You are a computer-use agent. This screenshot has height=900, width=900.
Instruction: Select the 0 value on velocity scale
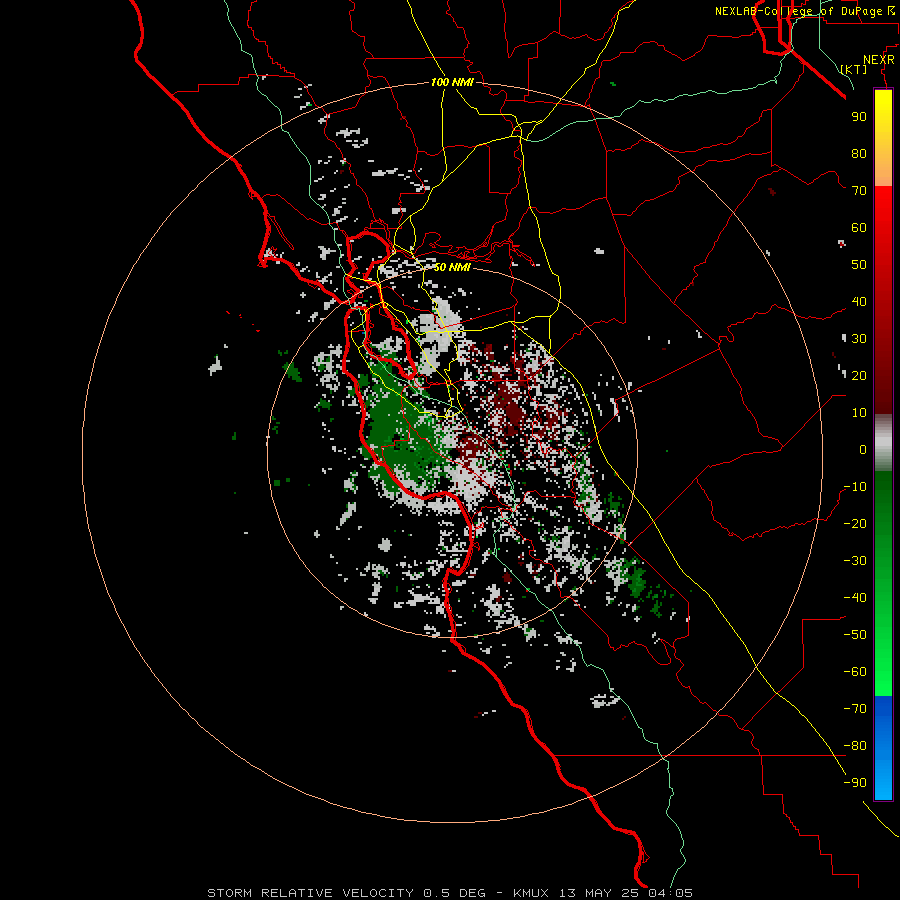tap(863, 449)
